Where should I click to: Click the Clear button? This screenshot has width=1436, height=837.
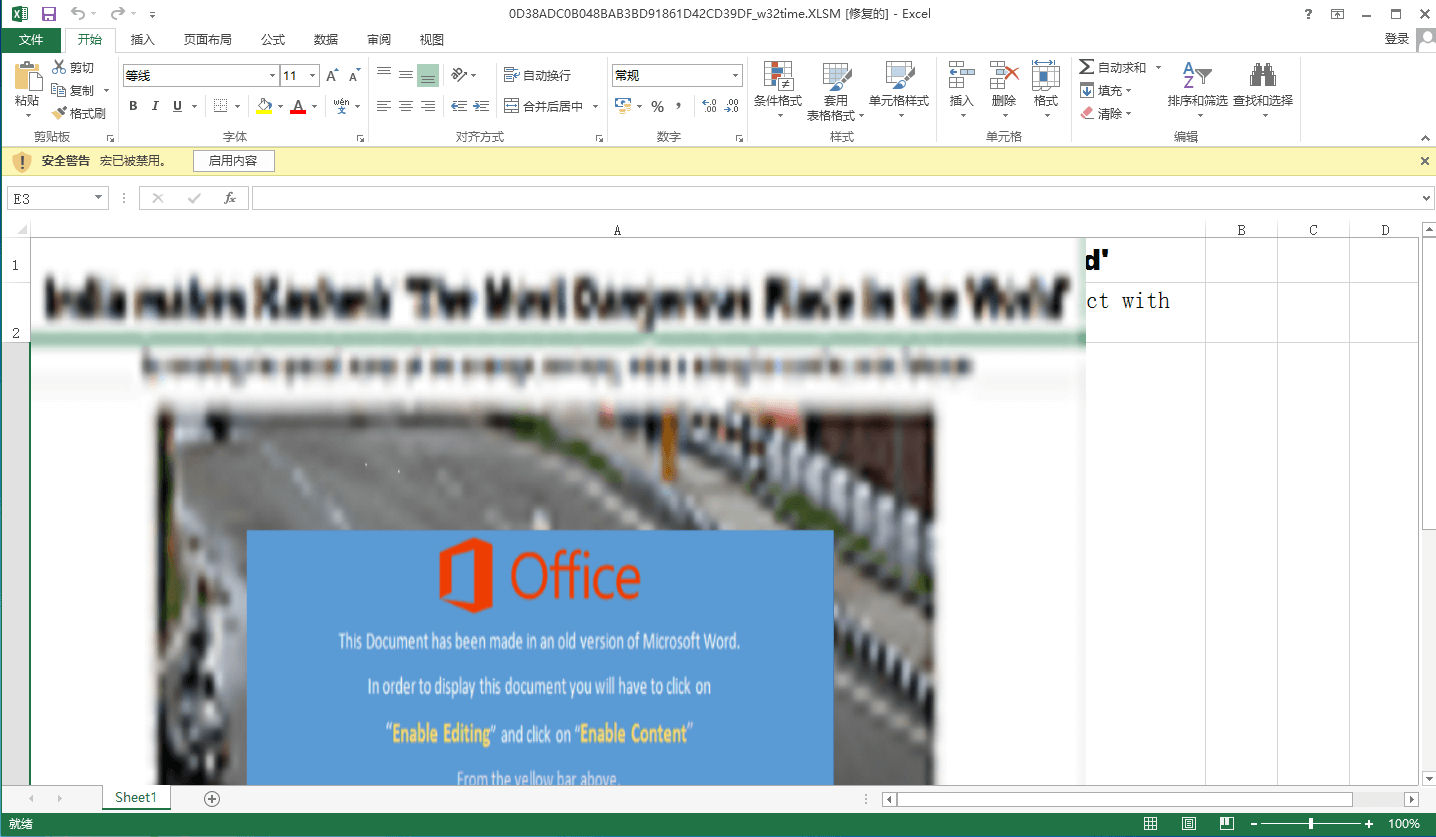coord(1106,113)
